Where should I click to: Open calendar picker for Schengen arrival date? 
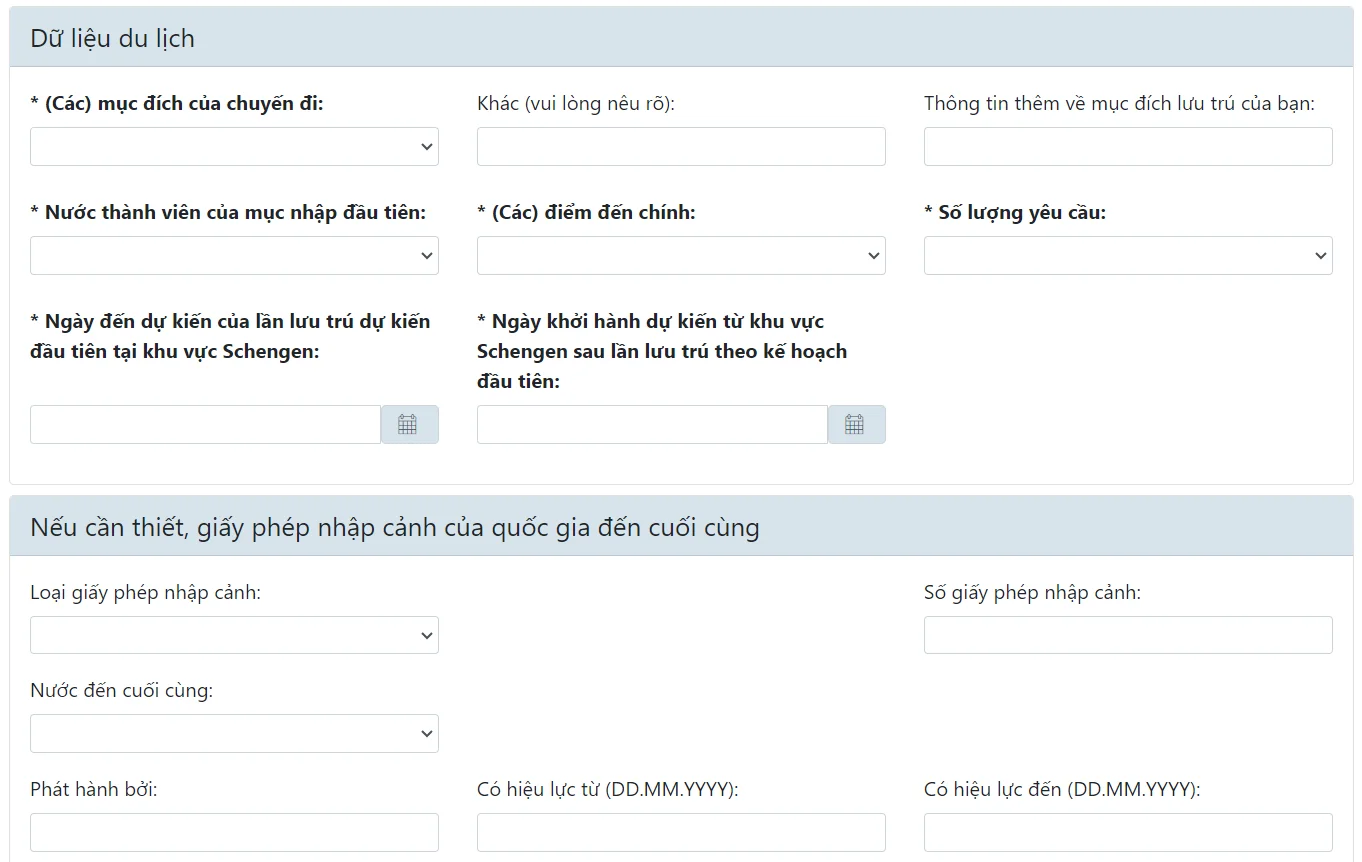(409, 424)
